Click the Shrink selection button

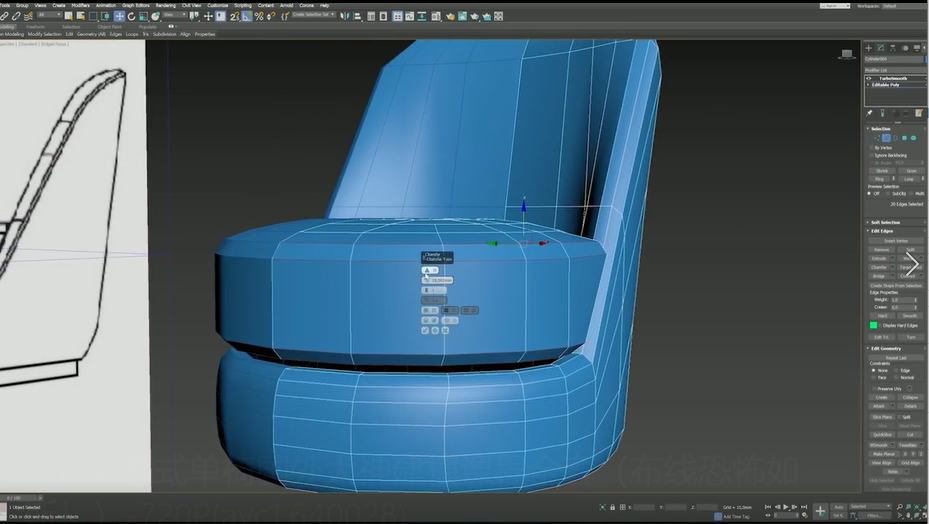882,171
